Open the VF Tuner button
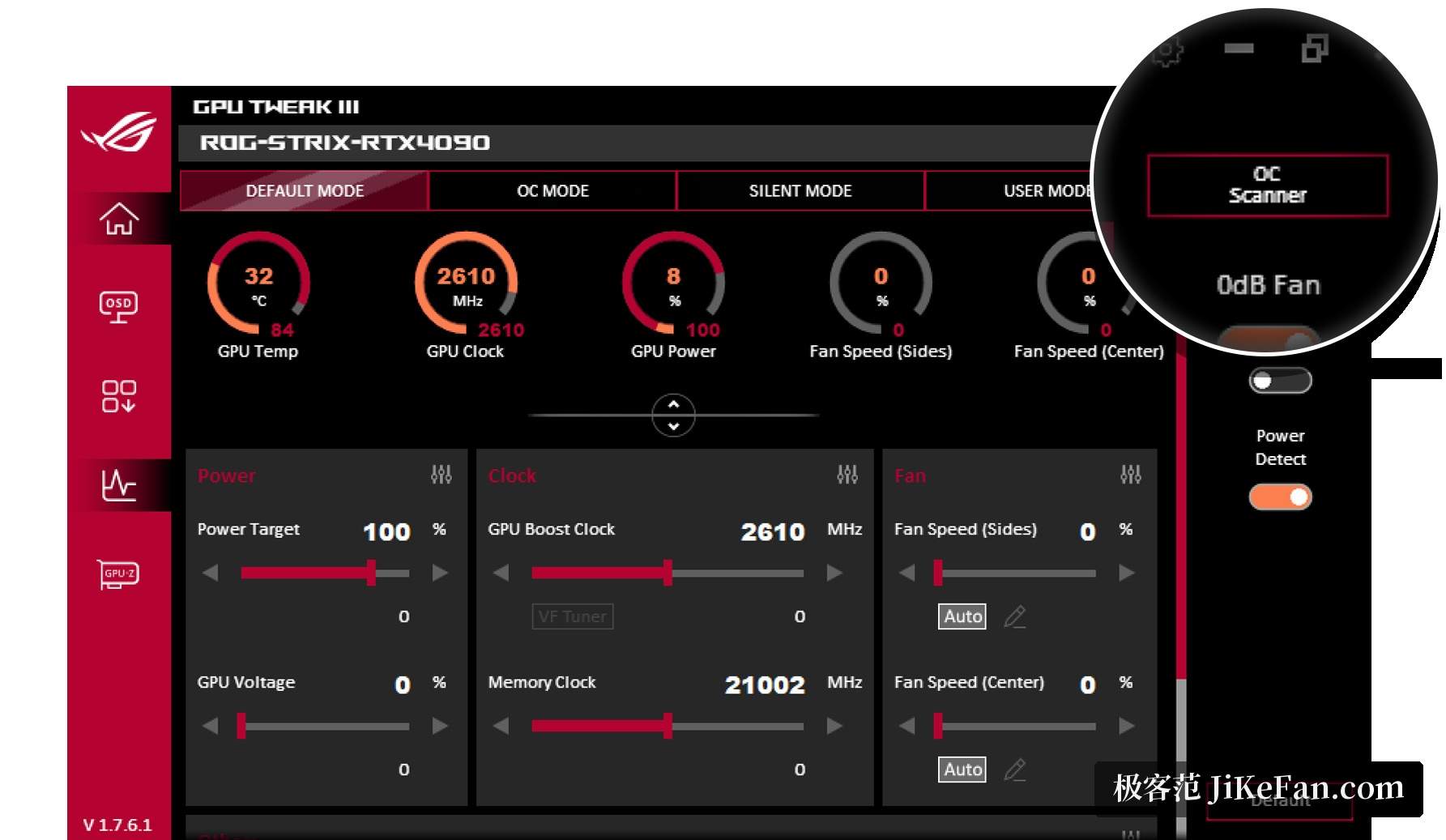Image resolution: width=1446 pixels, height=840 pixels. (573, 616)
